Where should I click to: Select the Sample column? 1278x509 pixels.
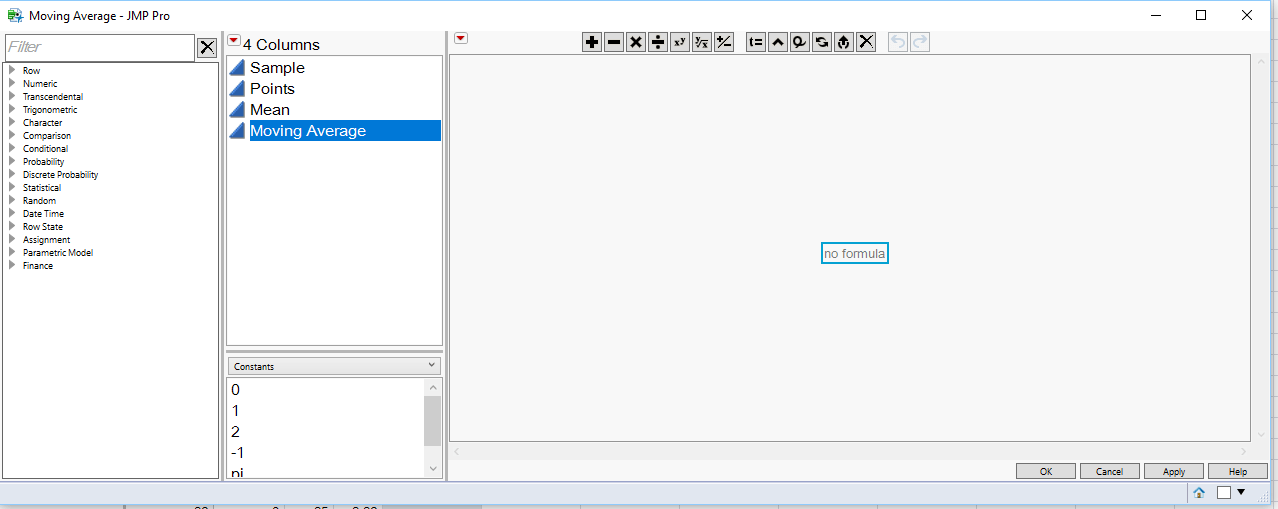334,67
